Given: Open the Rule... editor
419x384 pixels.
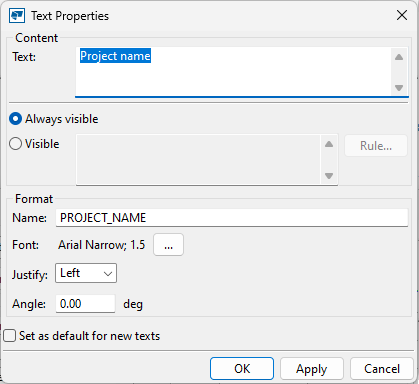Looking at the screenshot, I should pos(376,146).
